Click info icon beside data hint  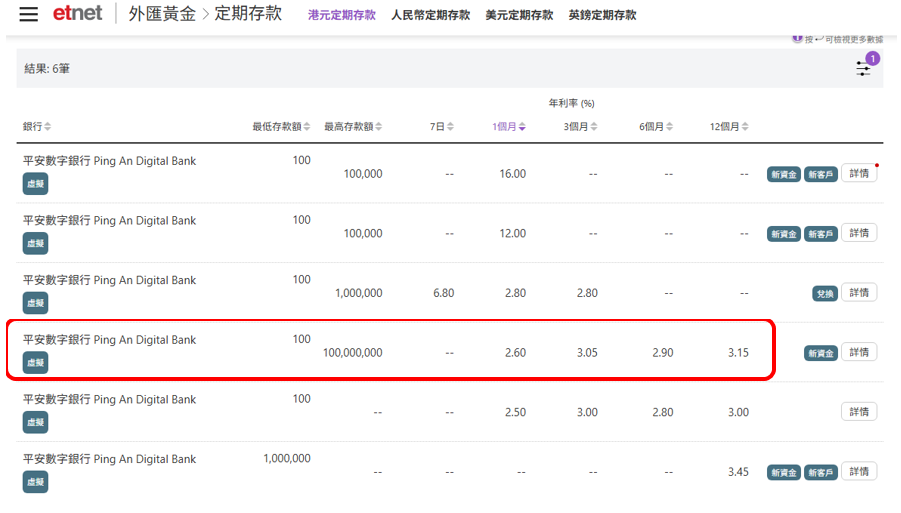[x=797, y=38]
